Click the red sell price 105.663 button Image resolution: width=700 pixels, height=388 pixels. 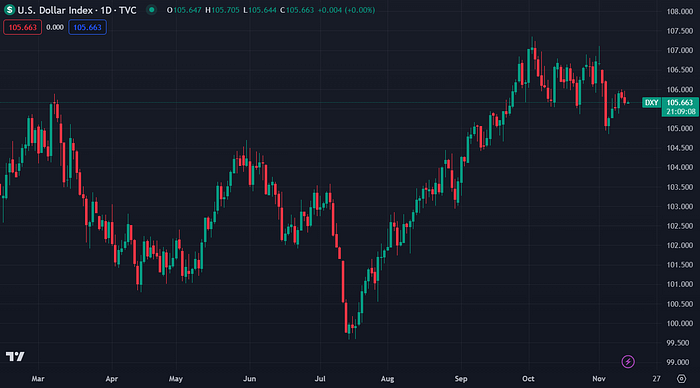pyautogui.click(x=23, y=27)
